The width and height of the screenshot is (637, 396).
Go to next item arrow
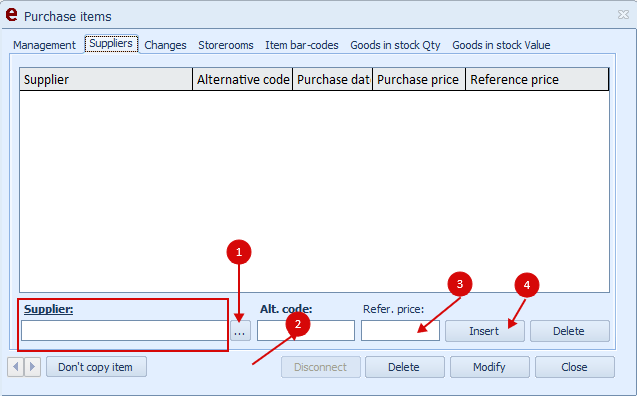(32, 367)
